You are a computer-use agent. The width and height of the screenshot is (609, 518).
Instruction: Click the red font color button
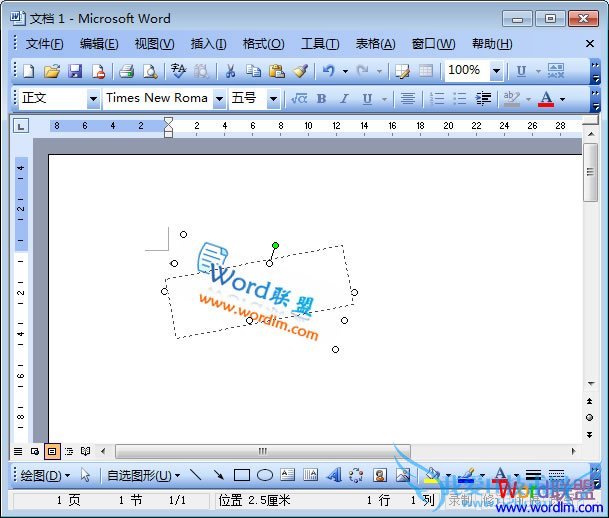(545, 99)
